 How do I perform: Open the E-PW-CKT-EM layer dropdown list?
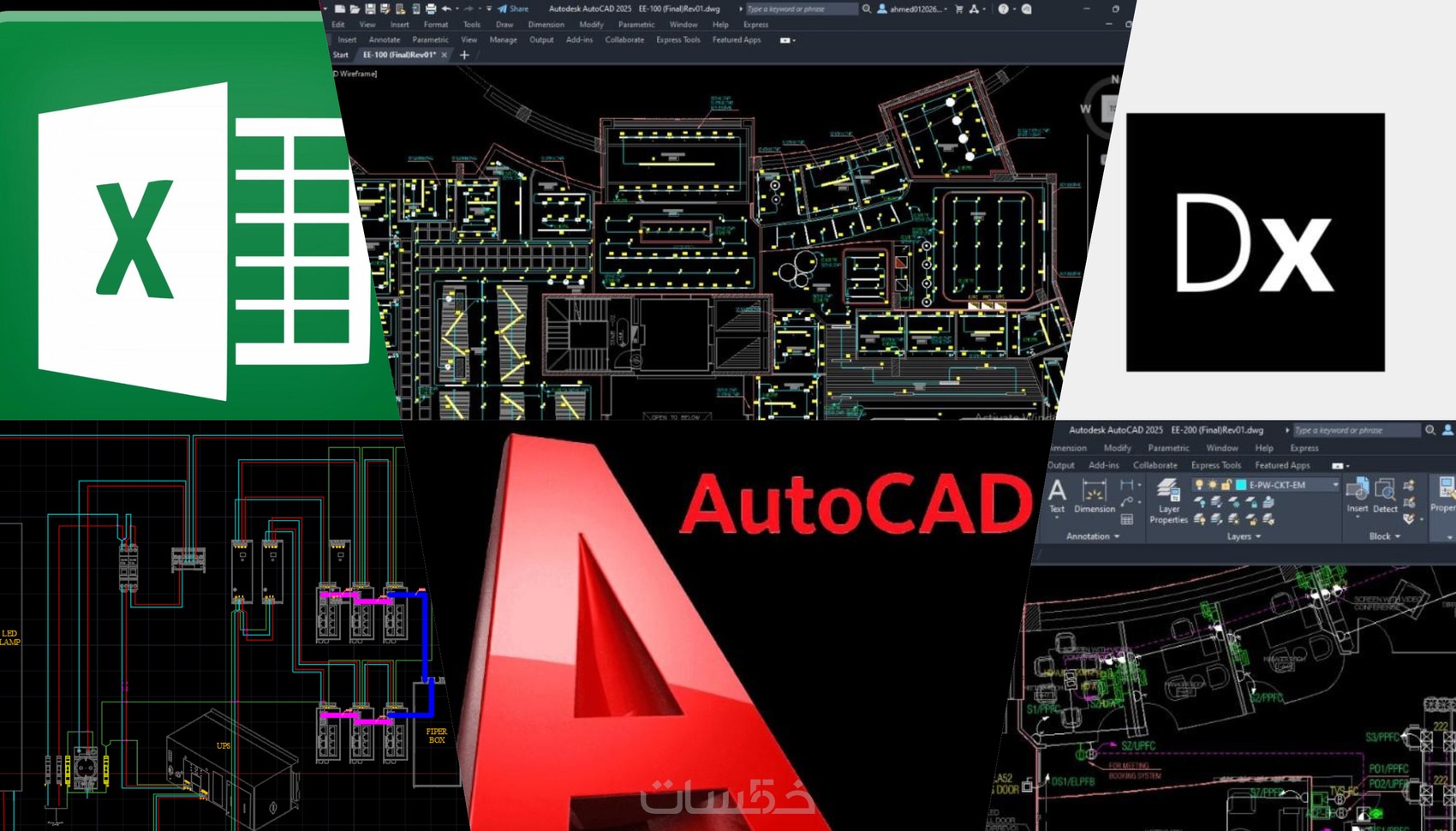pyautogui.click(x=1335, y=485)
